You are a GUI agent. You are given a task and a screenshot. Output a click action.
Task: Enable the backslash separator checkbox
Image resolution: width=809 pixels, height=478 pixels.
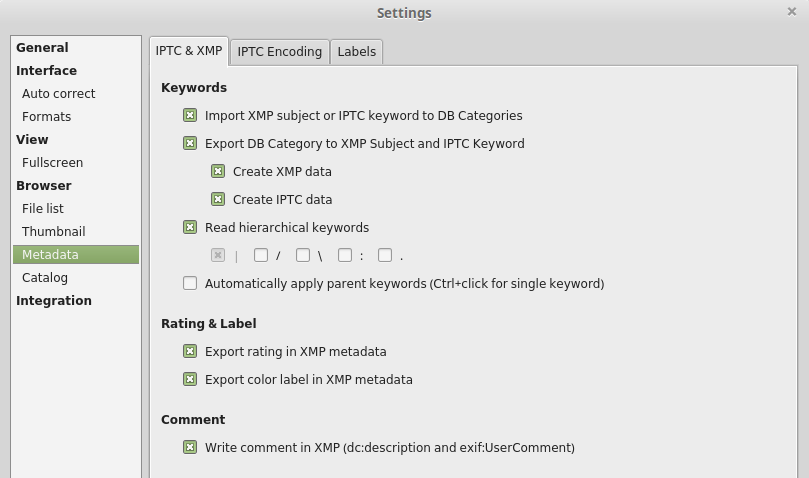(x=303, y=256)
